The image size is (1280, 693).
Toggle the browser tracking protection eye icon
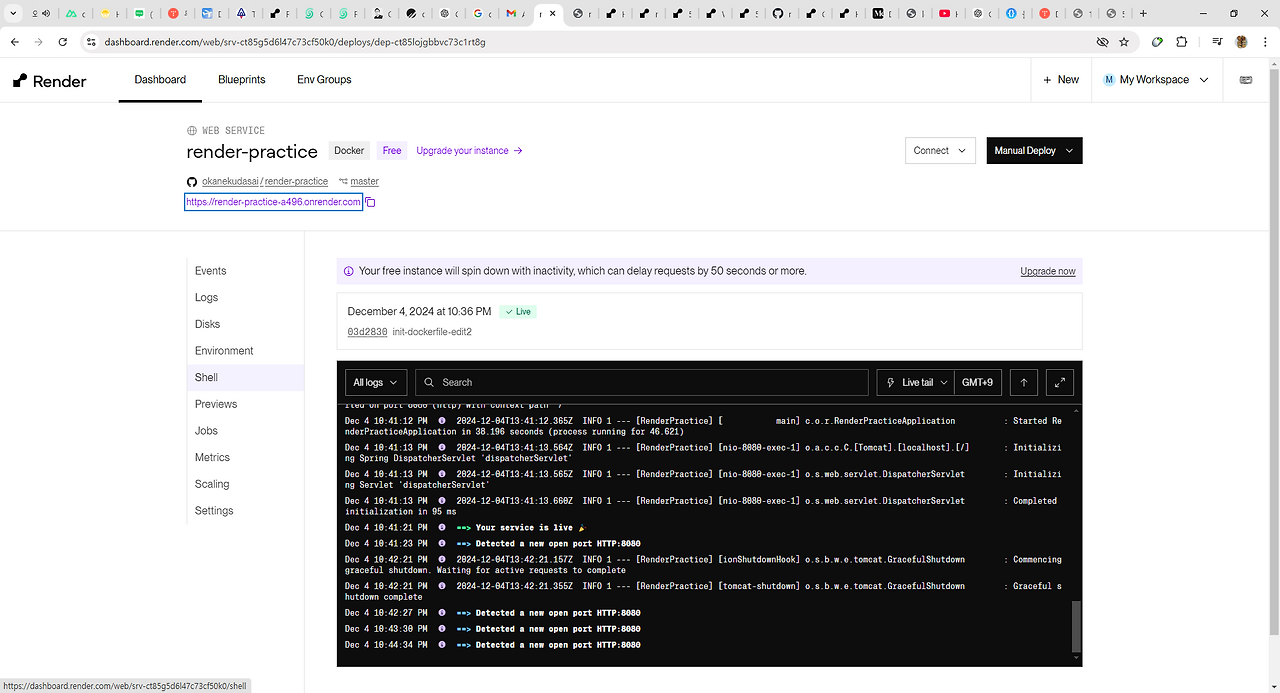click(1102, 42)
